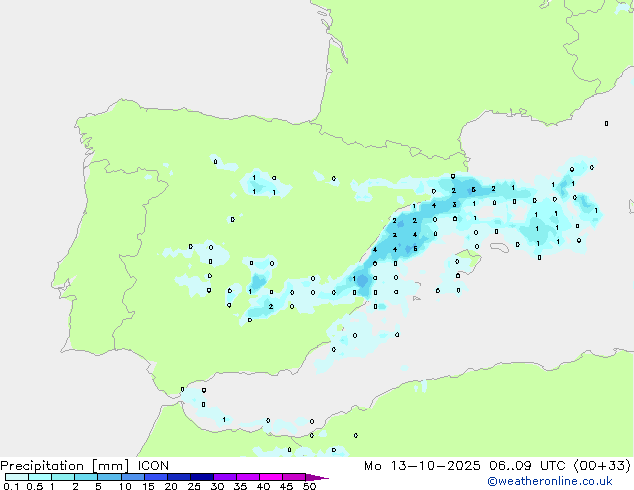Click the (00+33) forecast offset text
634x490 pixels.
[602, 466]
